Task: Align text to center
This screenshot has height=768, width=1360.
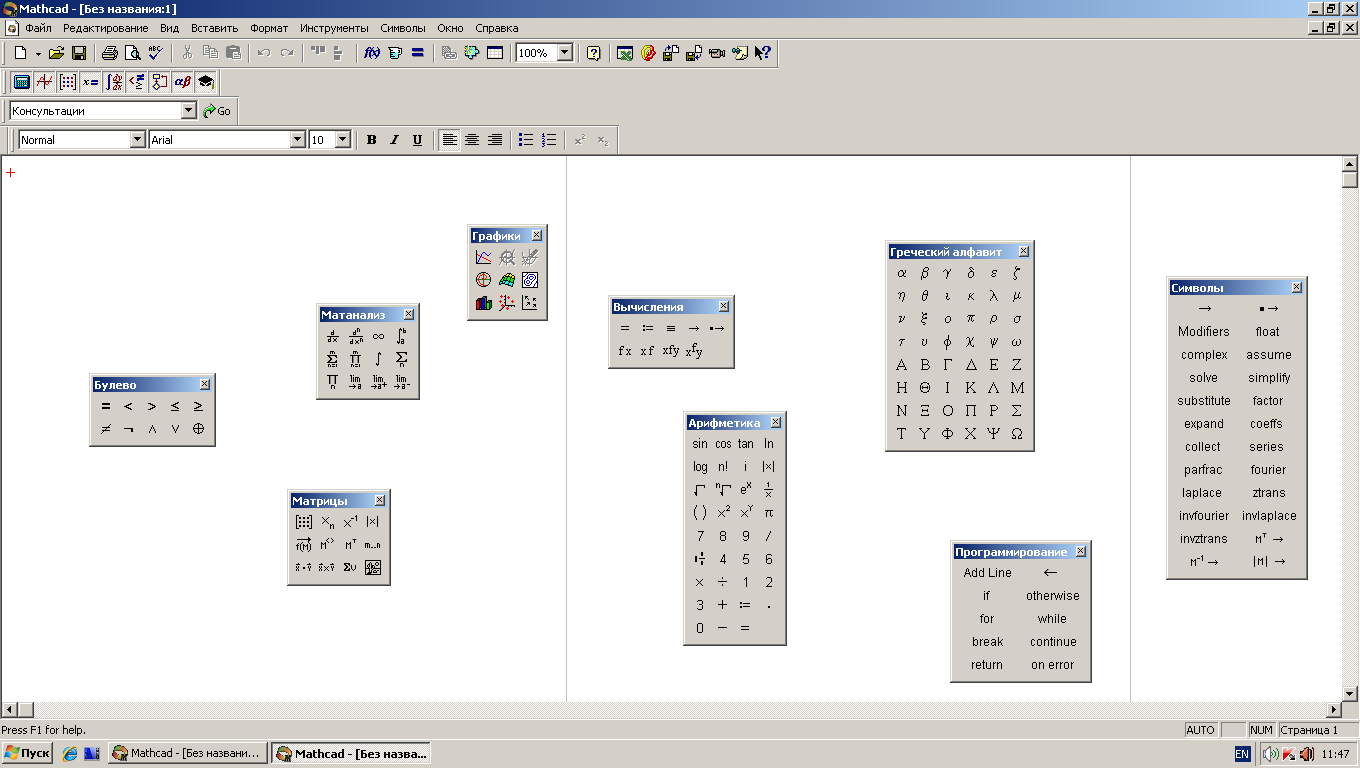Action: click(472, 140)
